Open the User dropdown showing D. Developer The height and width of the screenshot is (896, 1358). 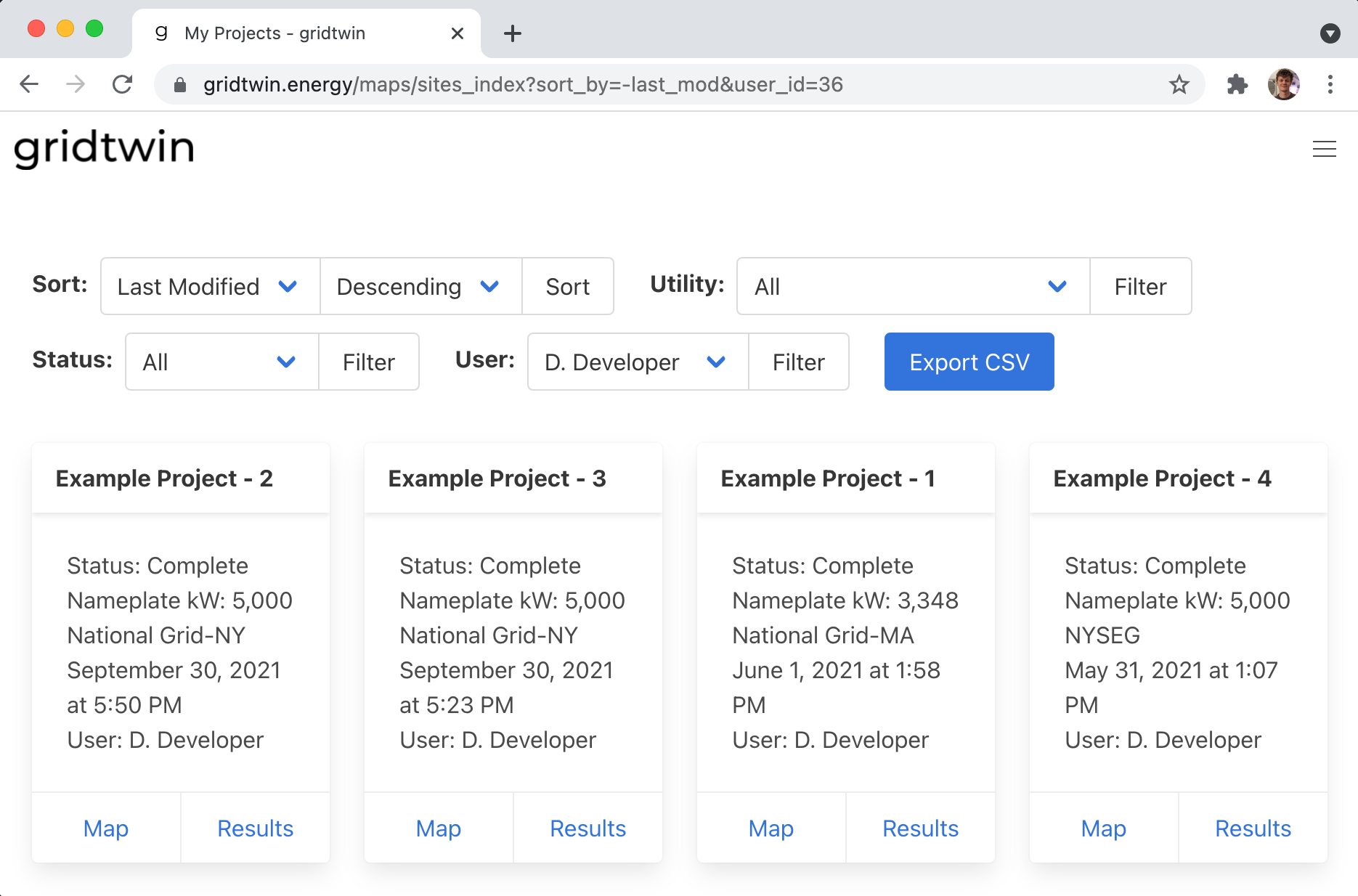pos(637,362)
